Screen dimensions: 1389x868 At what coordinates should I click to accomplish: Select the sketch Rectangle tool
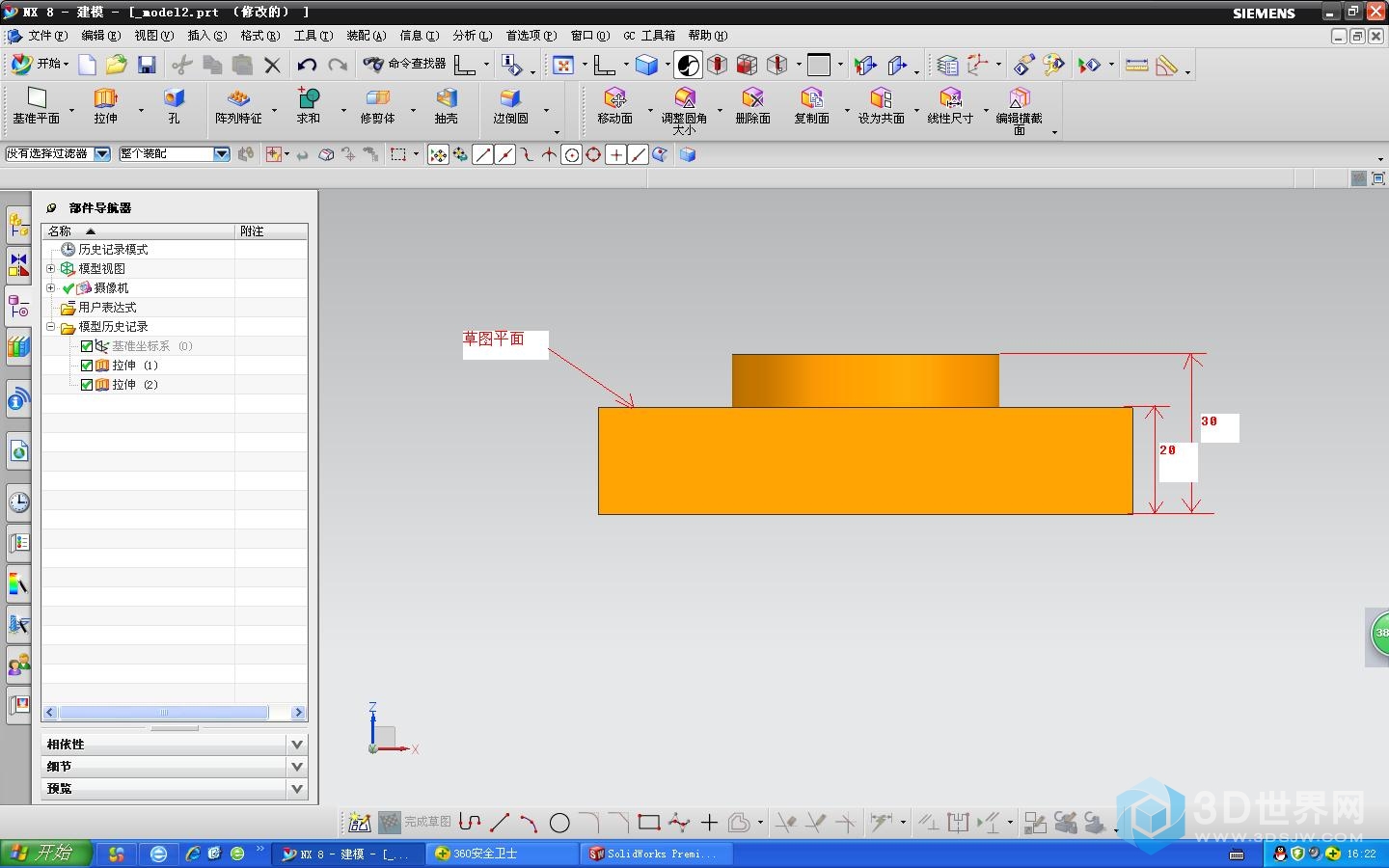click(649, 823)
